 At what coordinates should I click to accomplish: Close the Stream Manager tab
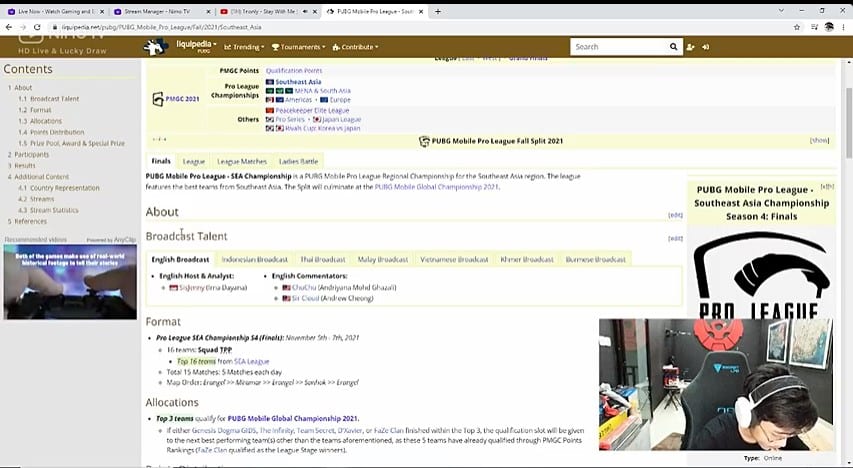[209, 11]
